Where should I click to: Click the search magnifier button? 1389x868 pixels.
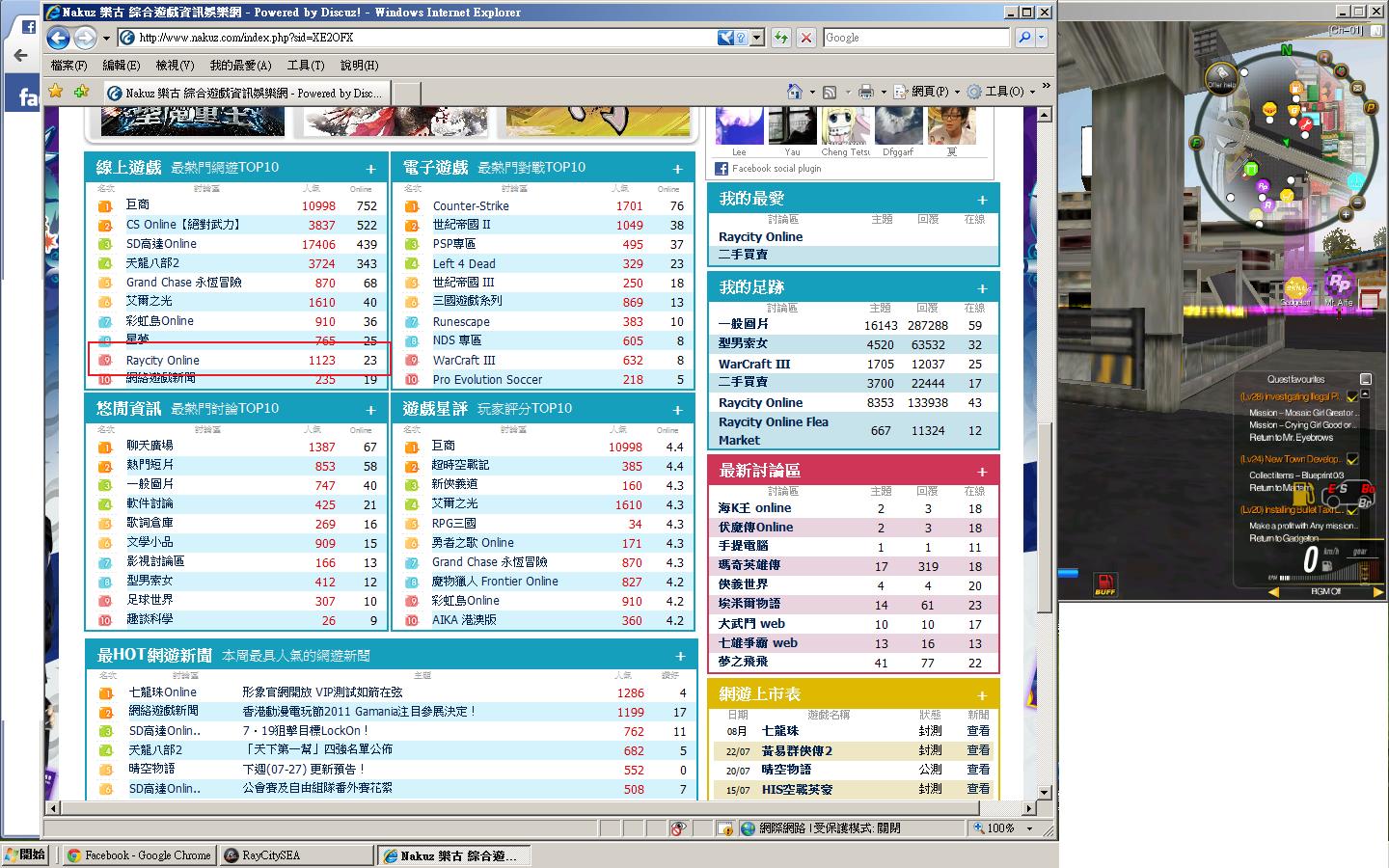point(1024,38)
